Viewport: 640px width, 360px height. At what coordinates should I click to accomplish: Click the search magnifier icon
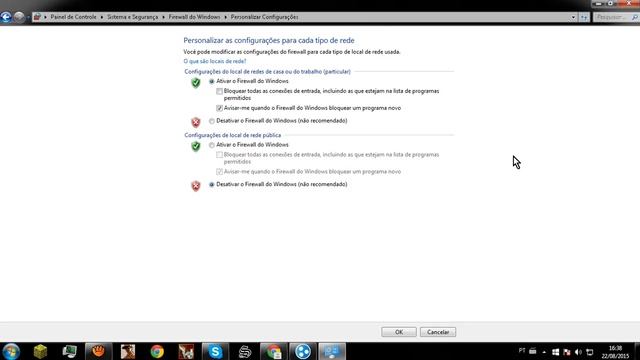[x=635, y=17]
